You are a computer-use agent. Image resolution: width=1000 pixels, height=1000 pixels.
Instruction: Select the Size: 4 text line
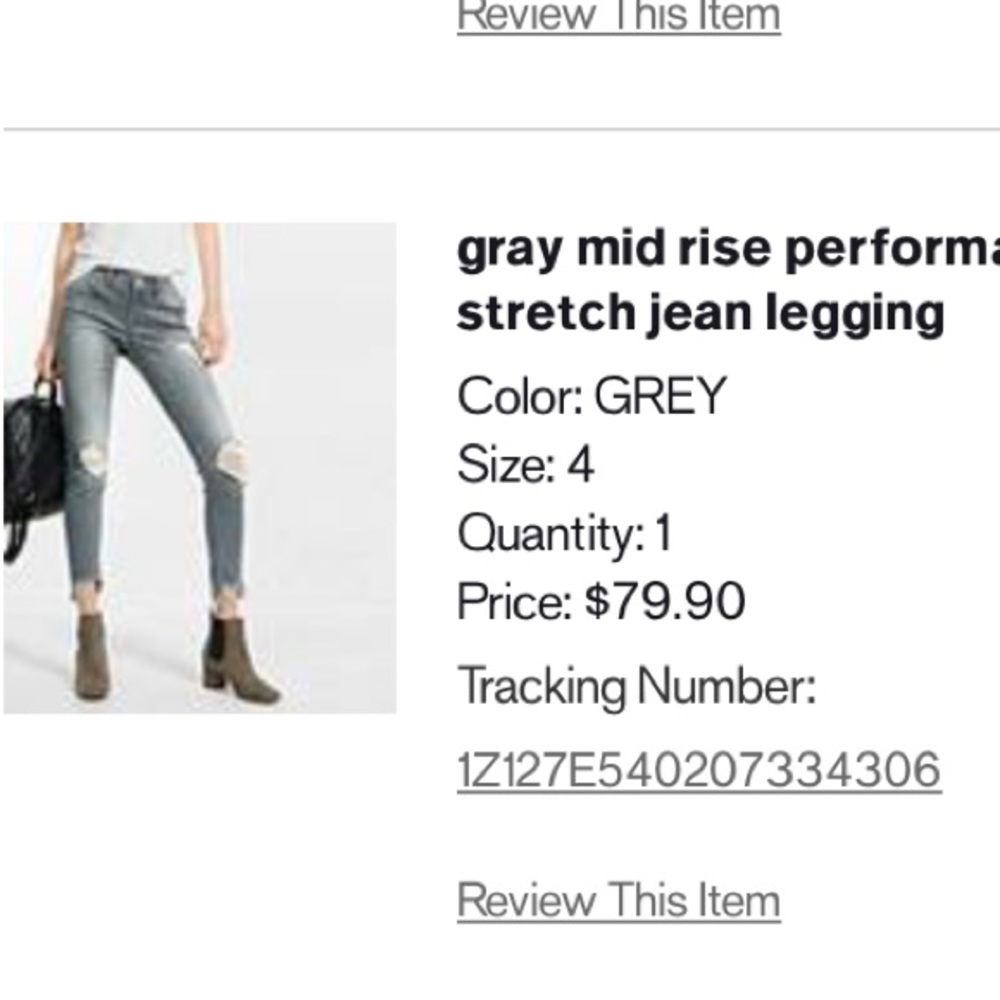(520, 463)
